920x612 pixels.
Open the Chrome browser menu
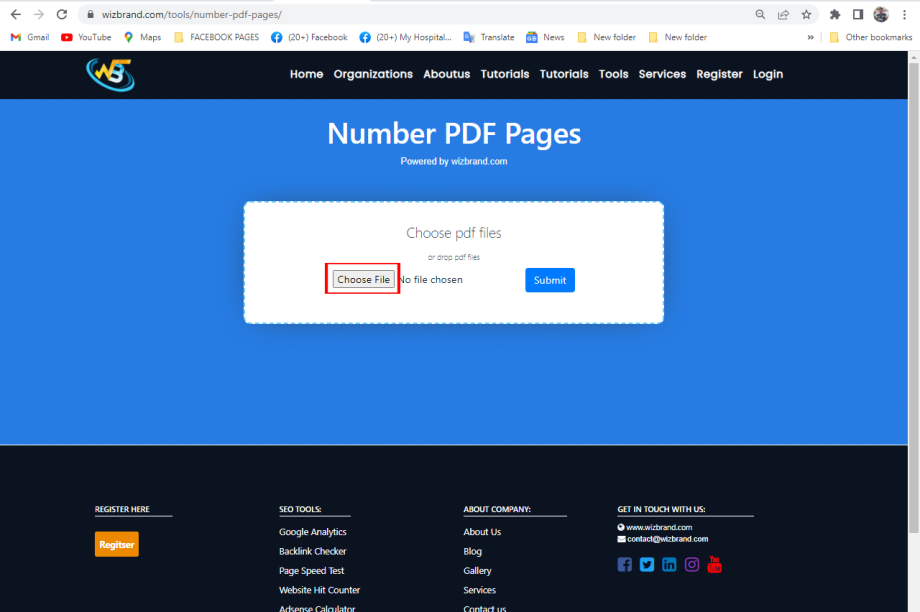[x=903, y=14]
